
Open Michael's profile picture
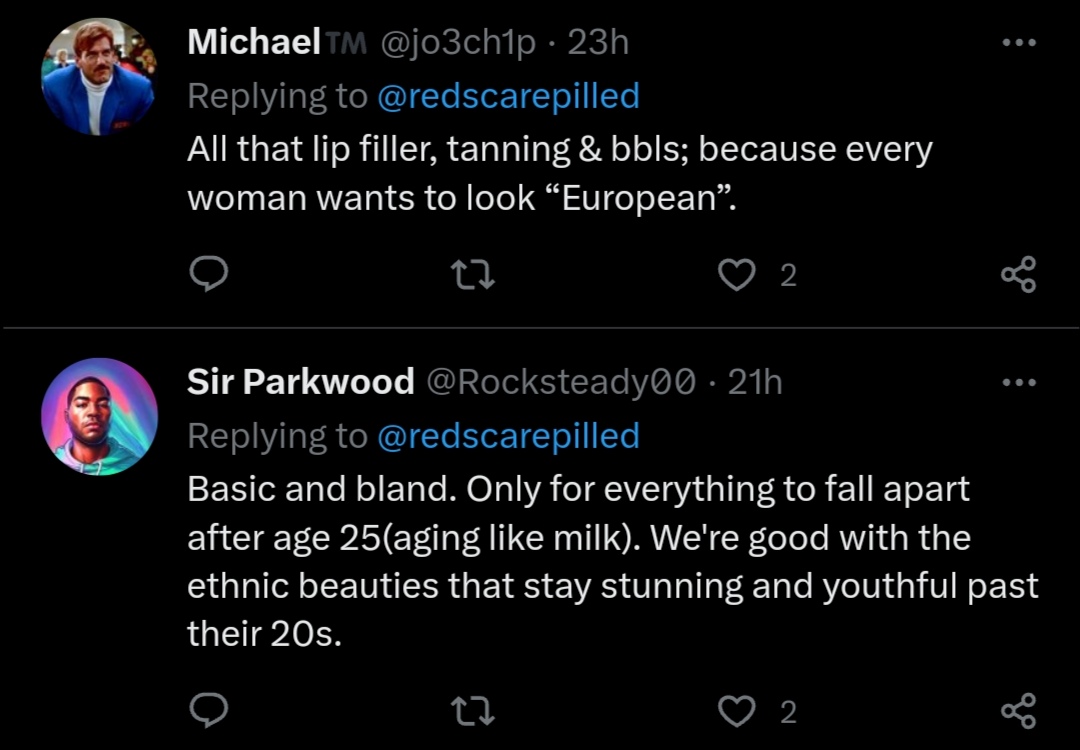tap(98, 77)
